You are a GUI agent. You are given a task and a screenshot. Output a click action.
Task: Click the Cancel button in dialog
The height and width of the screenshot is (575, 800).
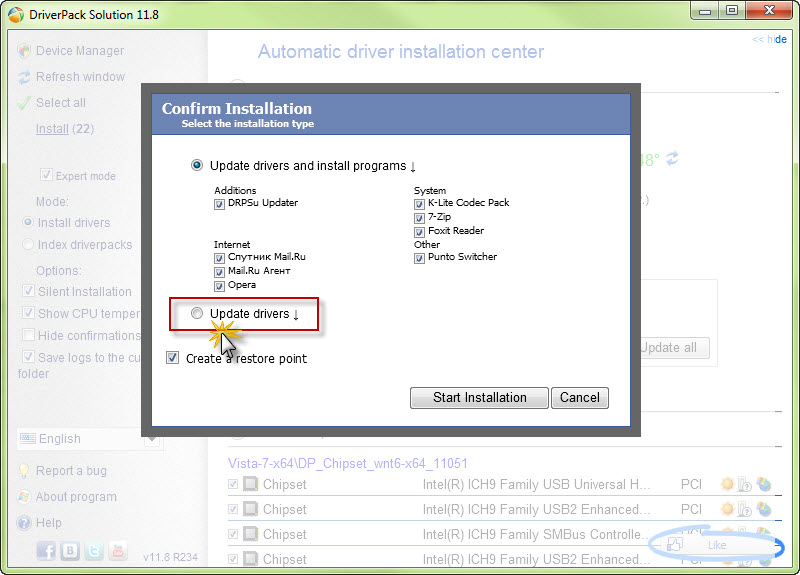[x=580, y=397]
